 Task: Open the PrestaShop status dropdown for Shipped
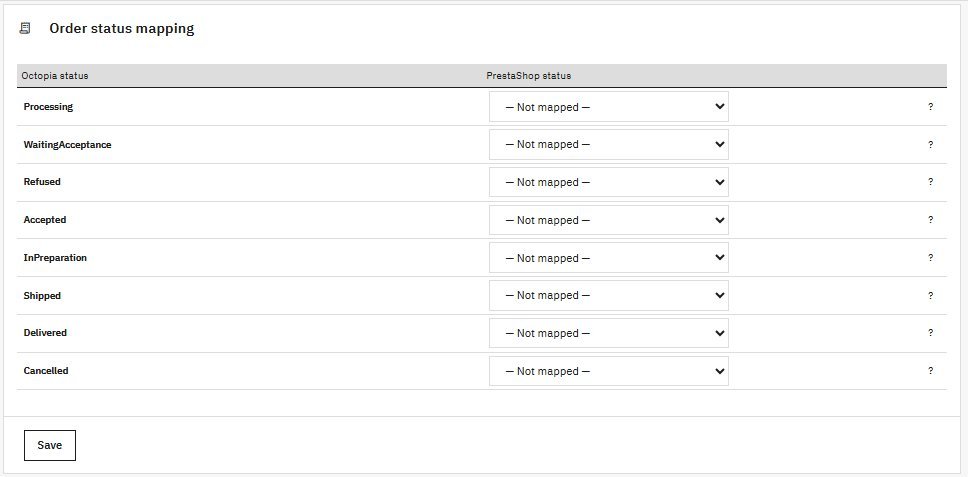point(609,296)
